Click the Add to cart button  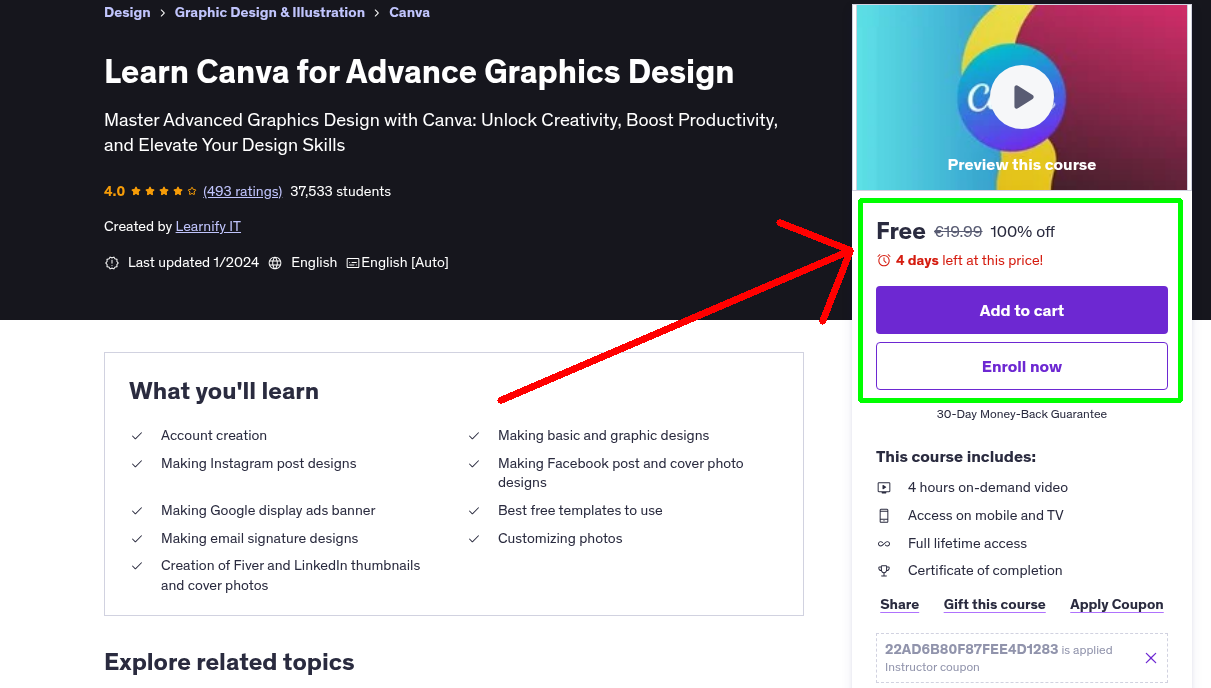click(x=1022, y=310)
